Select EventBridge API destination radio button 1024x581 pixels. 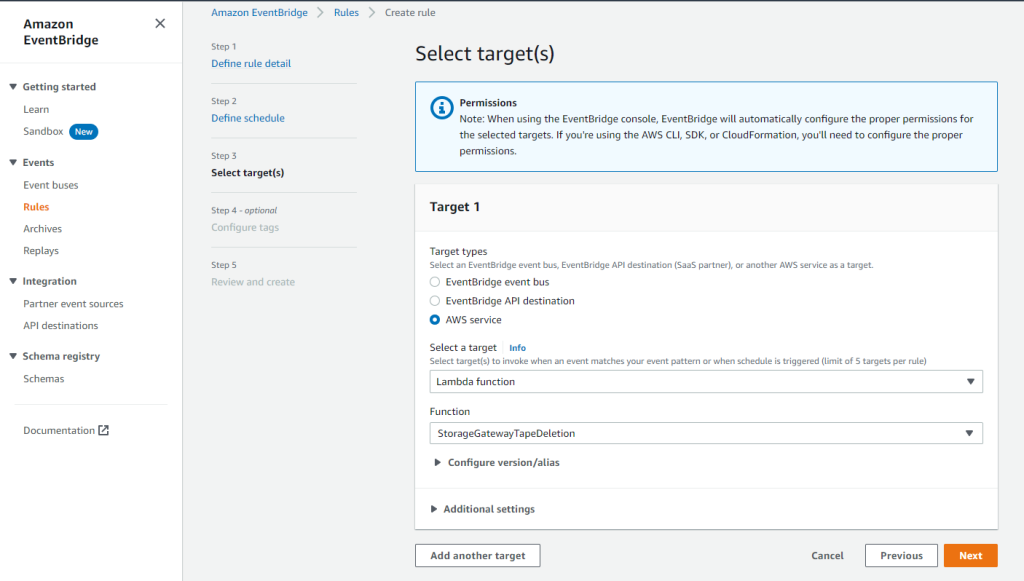tap(435, 301)
